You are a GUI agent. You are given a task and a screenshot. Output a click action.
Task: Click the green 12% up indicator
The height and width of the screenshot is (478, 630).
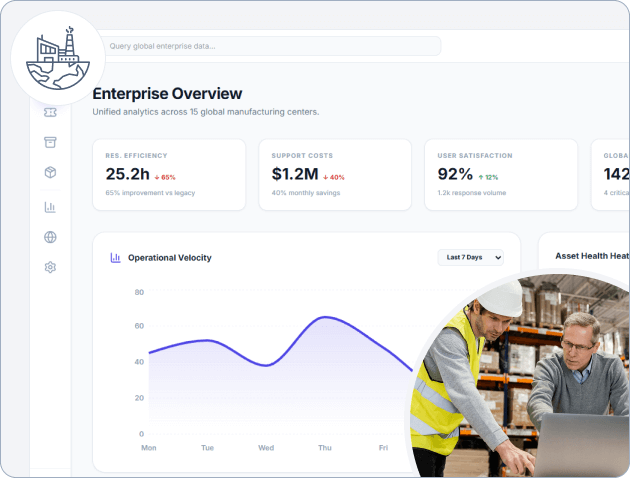488,177
